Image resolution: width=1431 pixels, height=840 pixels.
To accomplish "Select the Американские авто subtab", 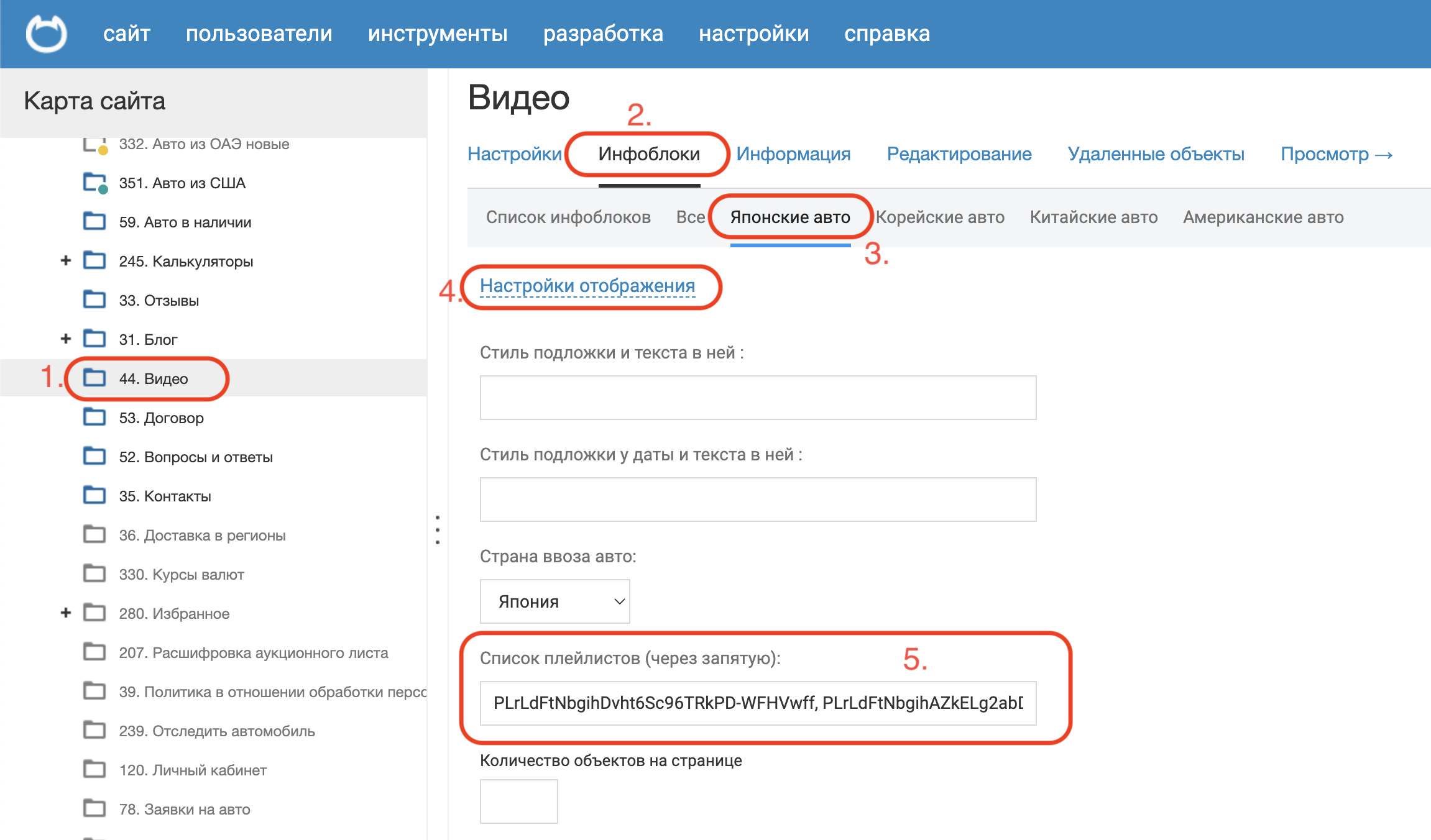I will click(1263, 217).
